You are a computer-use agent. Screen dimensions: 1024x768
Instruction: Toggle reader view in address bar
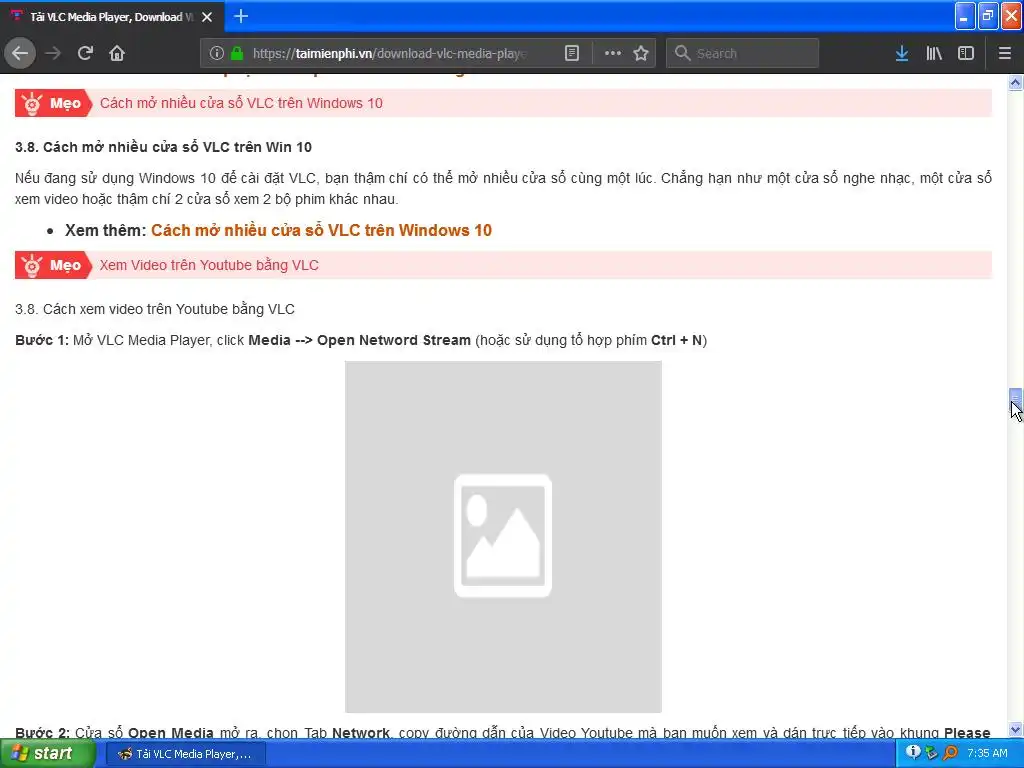(x=571, y=54)
